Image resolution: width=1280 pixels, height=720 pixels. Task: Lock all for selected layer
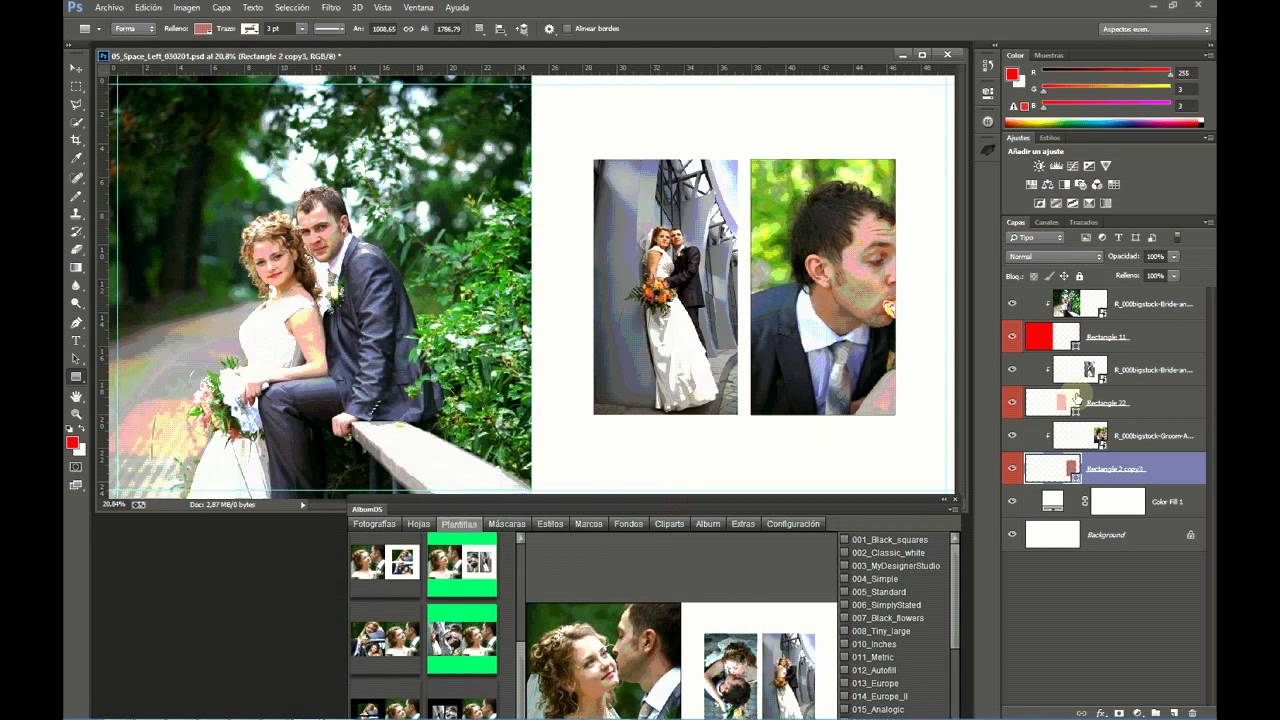click(1079, 276)
